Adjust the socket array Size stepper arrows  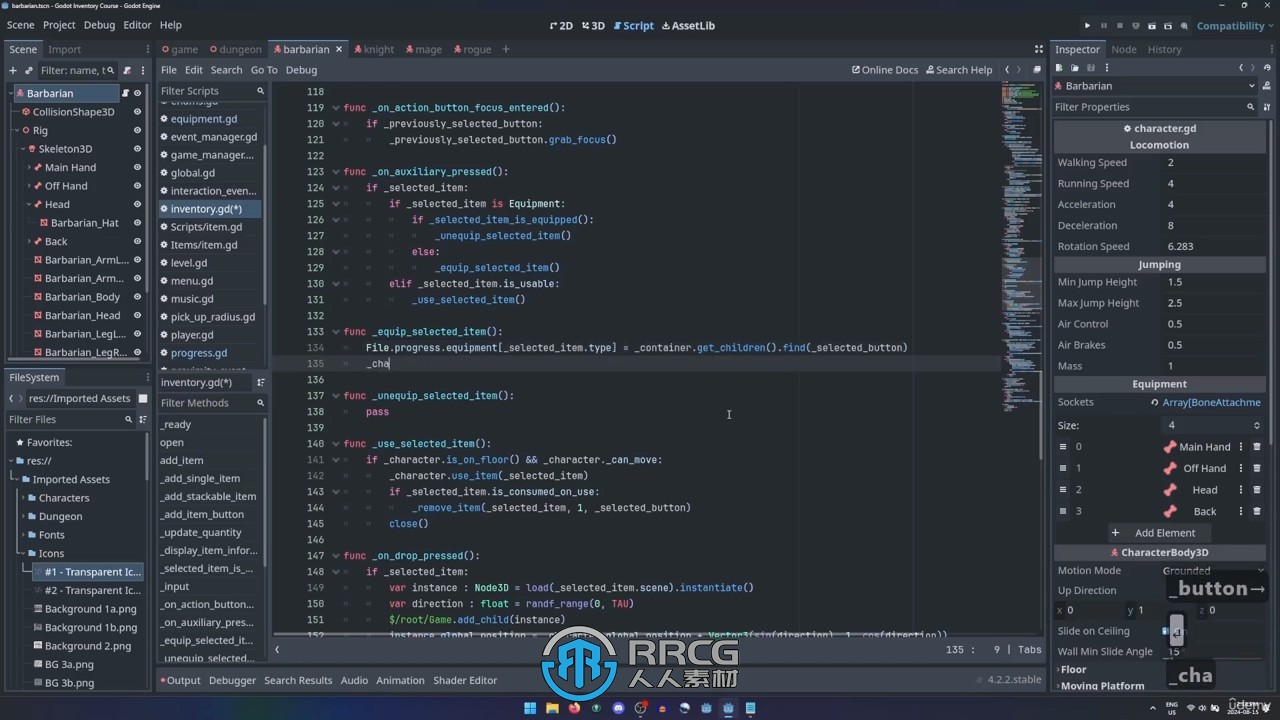coord(1257,425)
